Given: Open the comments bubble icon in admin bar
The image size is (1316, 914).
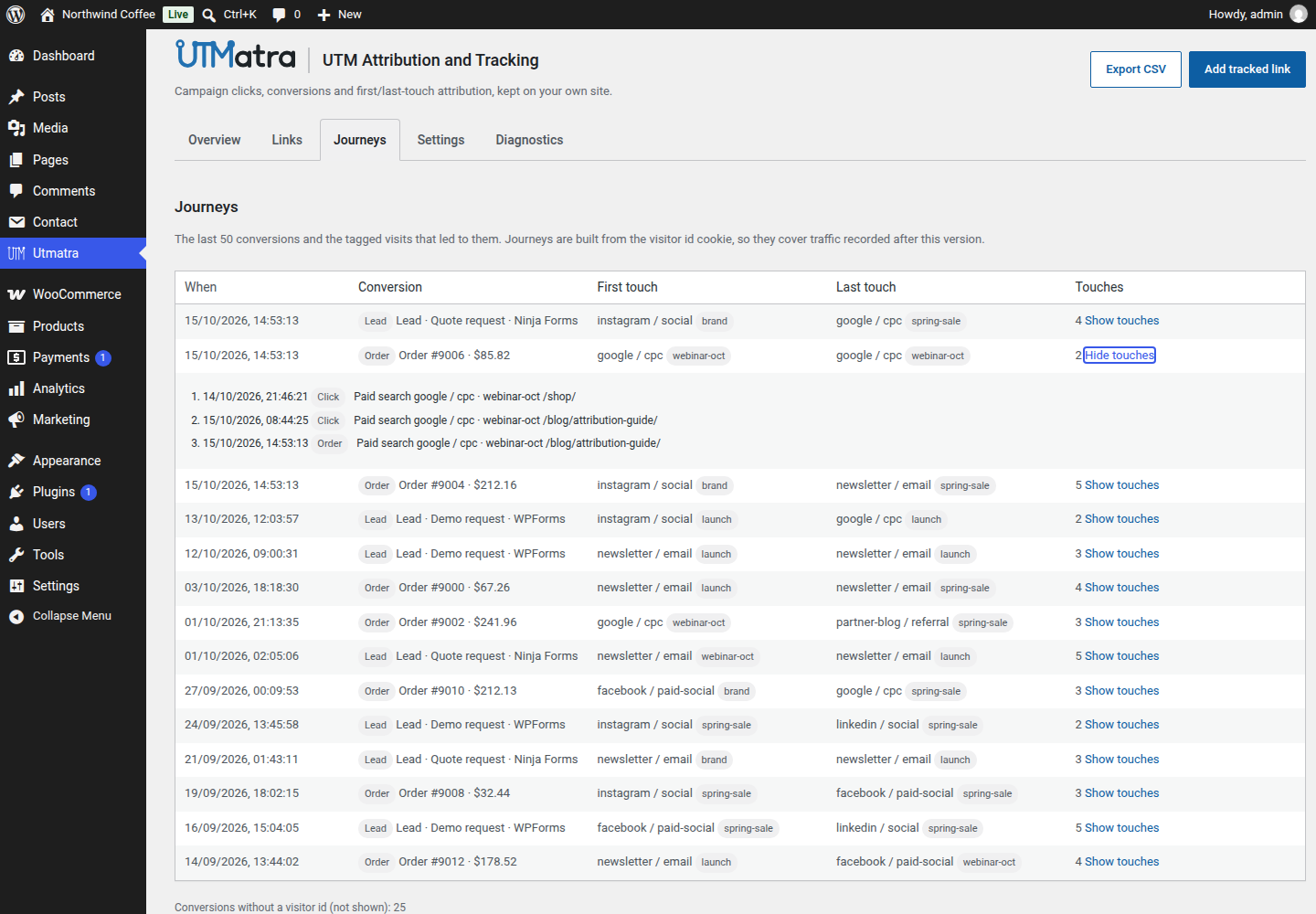Looking at the screenshot, I should pyautogui.click(x=279, y=15).
